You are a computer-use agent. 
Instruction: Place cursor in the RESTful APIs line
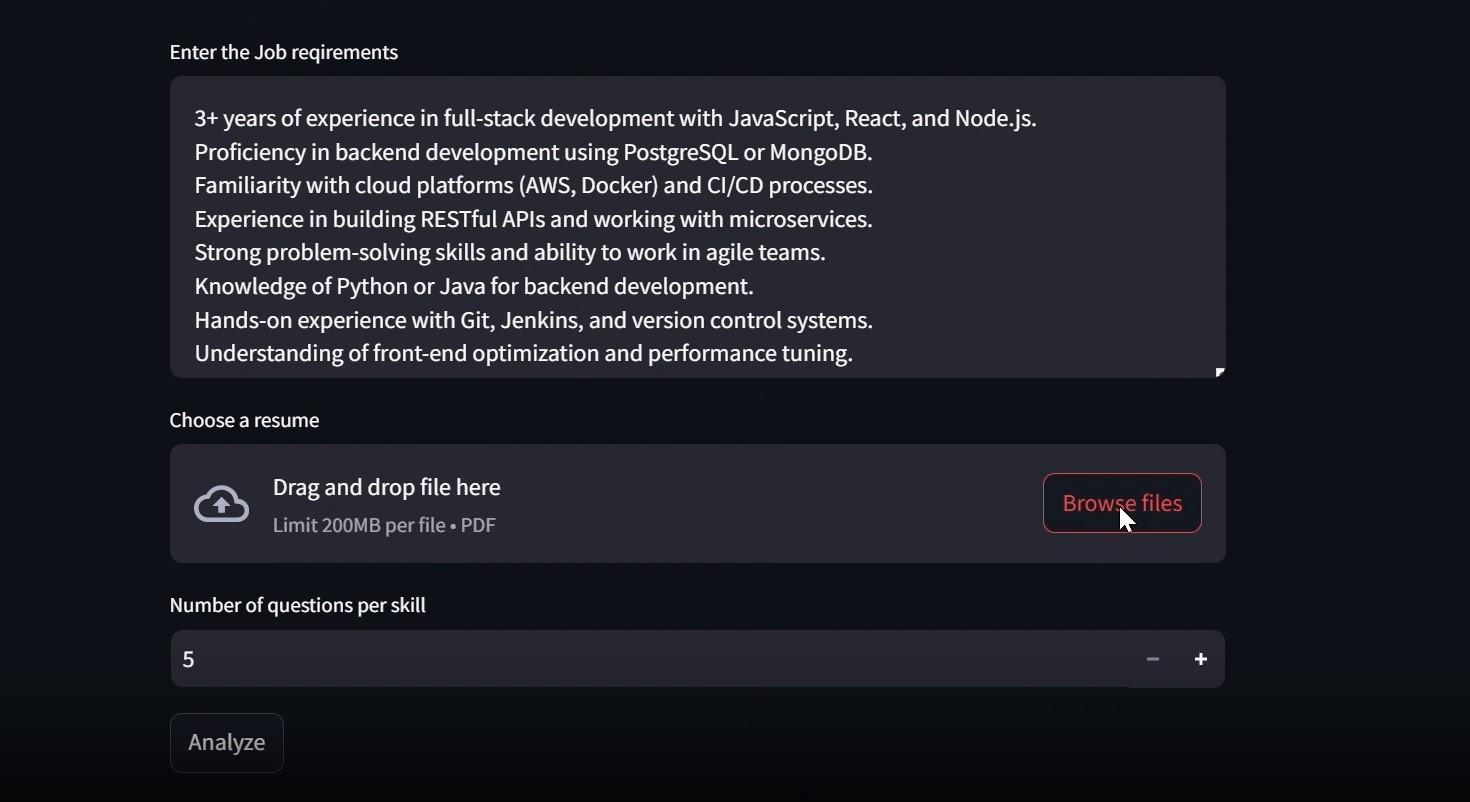coord(534,220)
